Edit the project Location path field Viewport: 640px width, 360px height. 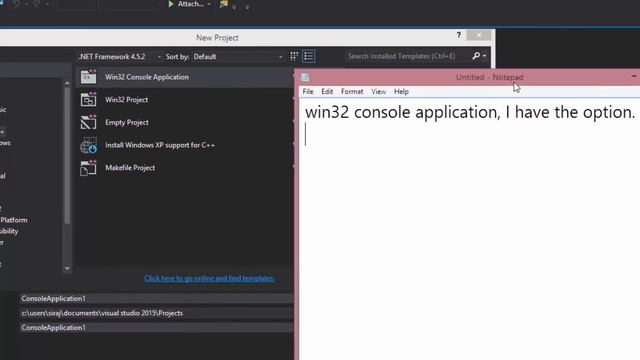pyautogui.click(x=156, y=313)
